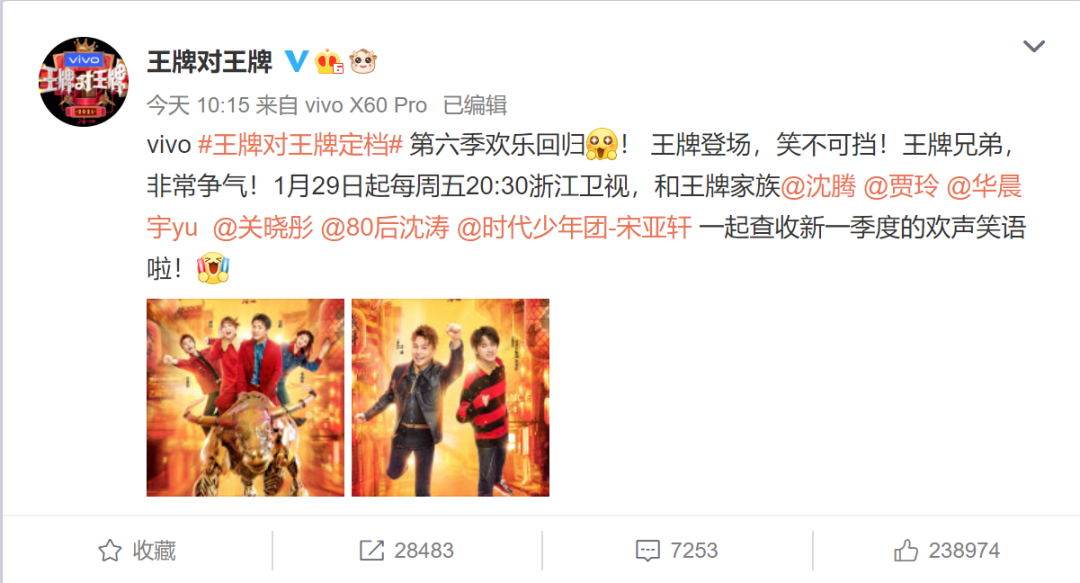Click the star favorite icon
The image size is (1080, 583).
(x=110, y=550)
